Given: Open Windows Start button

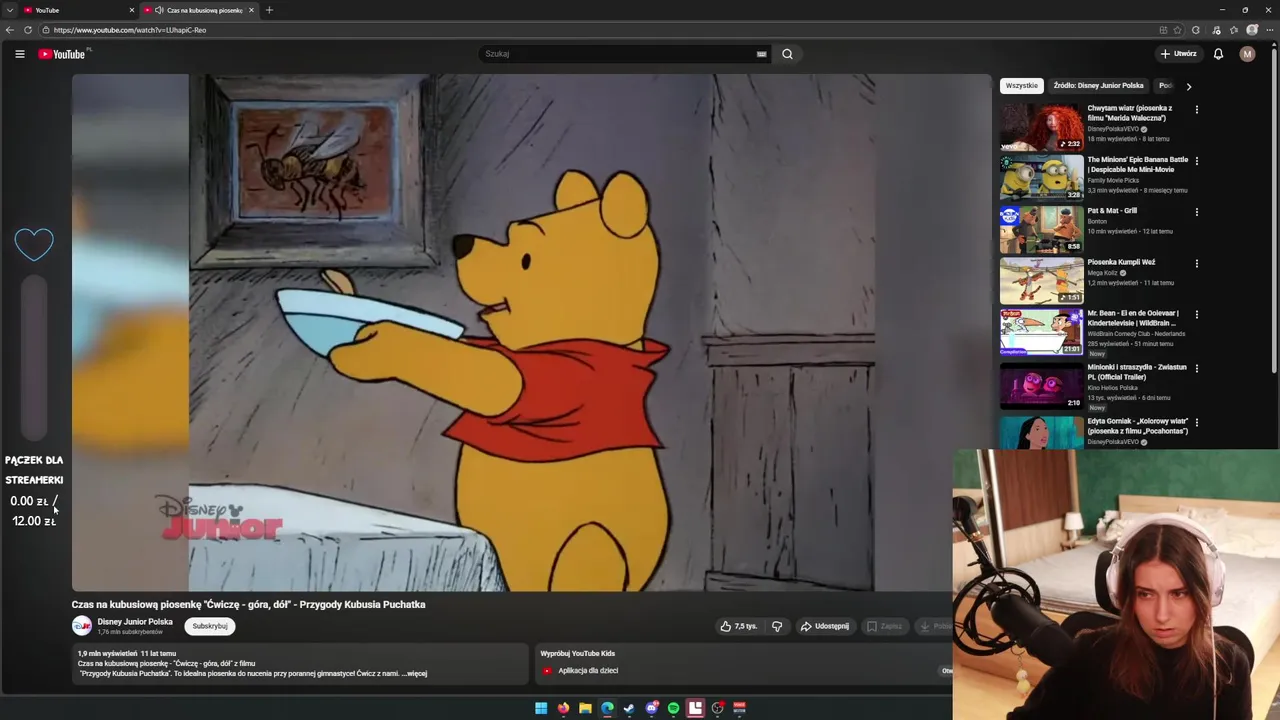Looking at the screenshot, I should pos(541,708).
